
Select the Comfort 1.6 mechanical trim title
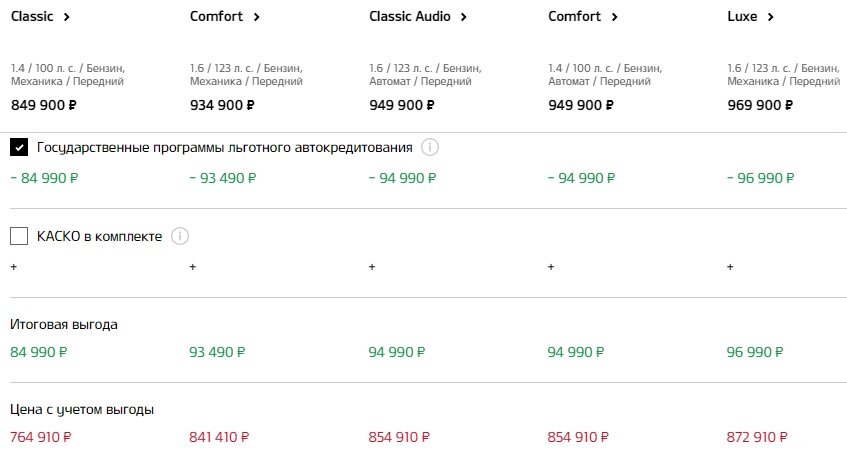pos(216,16)
